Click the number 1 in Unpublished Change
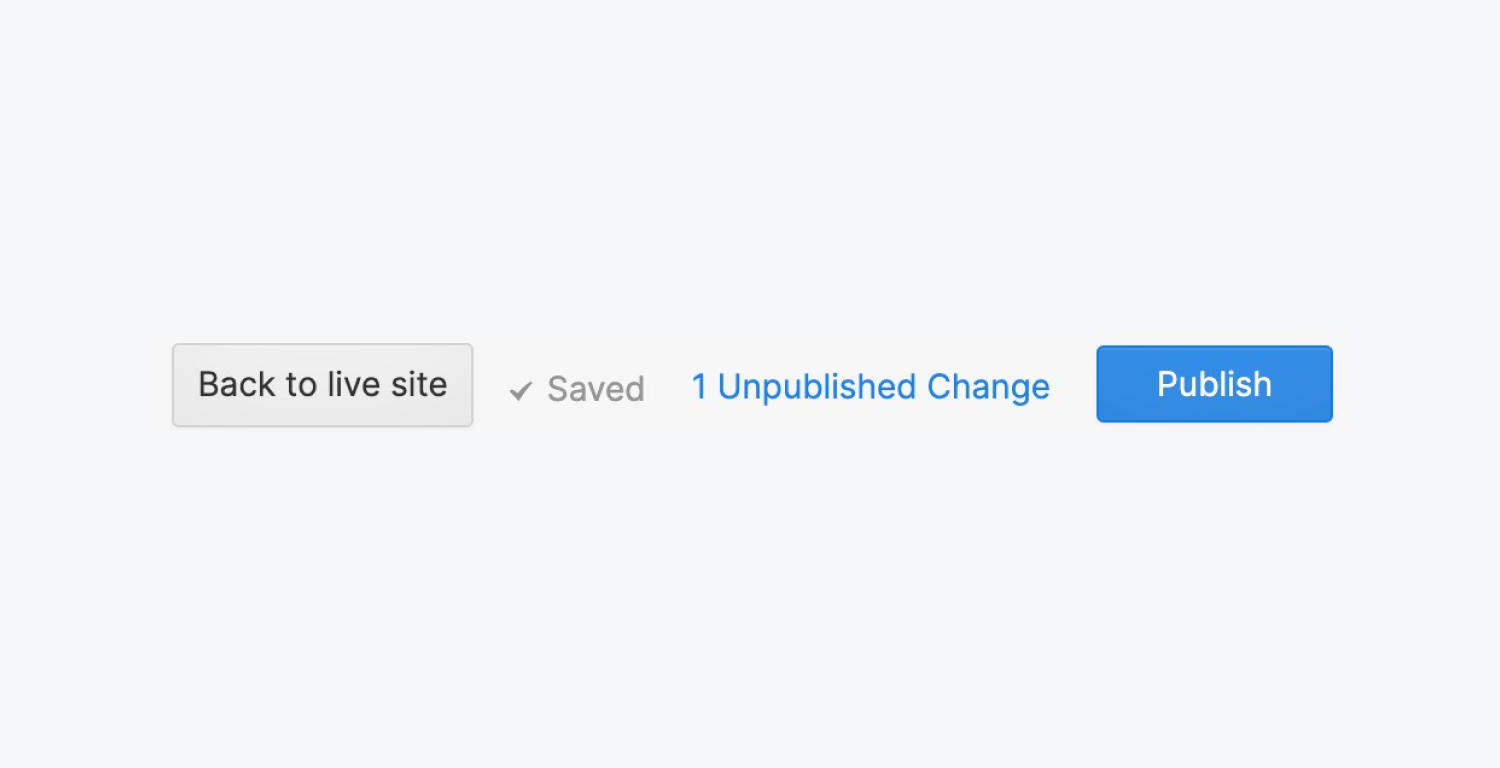This screenshot has height=768, width=1500. pos(699,387)
